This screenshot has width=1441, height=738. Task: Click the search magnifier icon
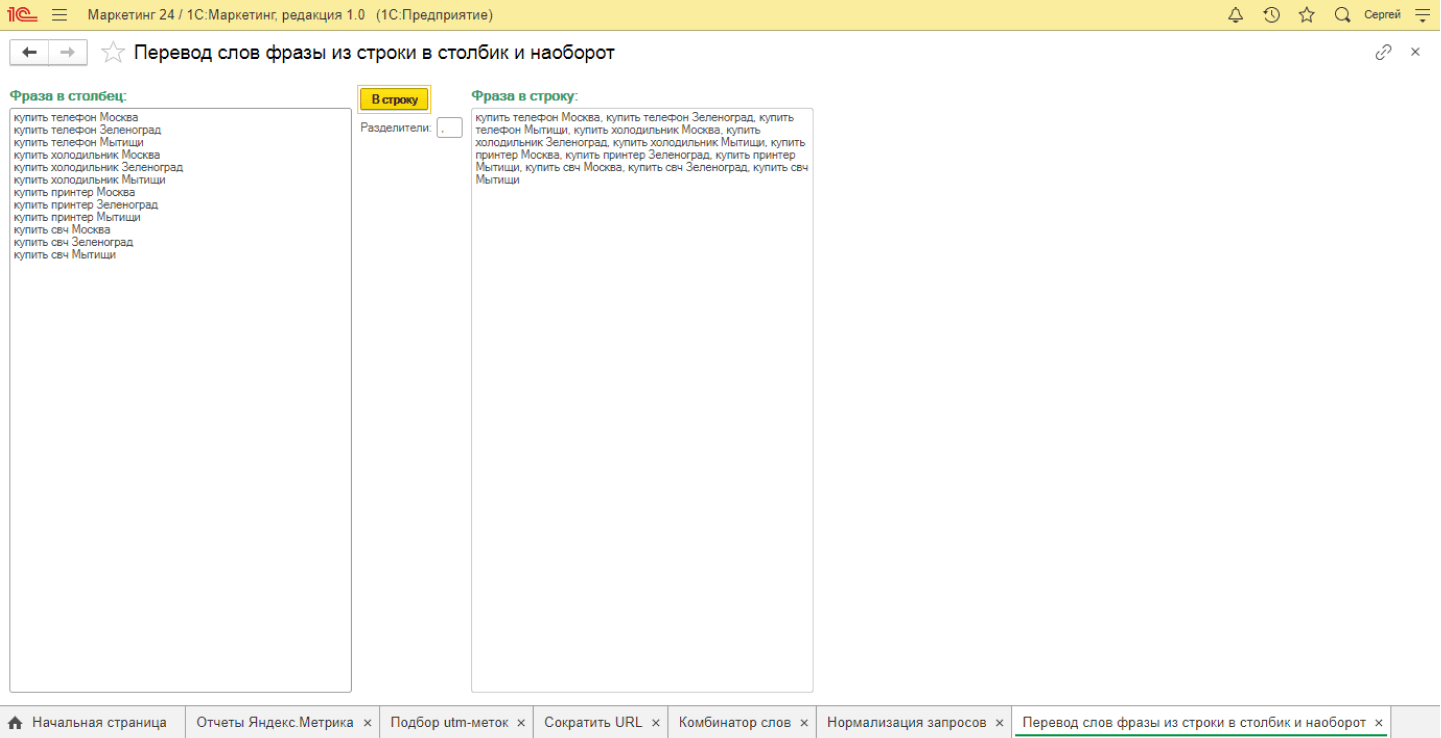pos(1342,15)
